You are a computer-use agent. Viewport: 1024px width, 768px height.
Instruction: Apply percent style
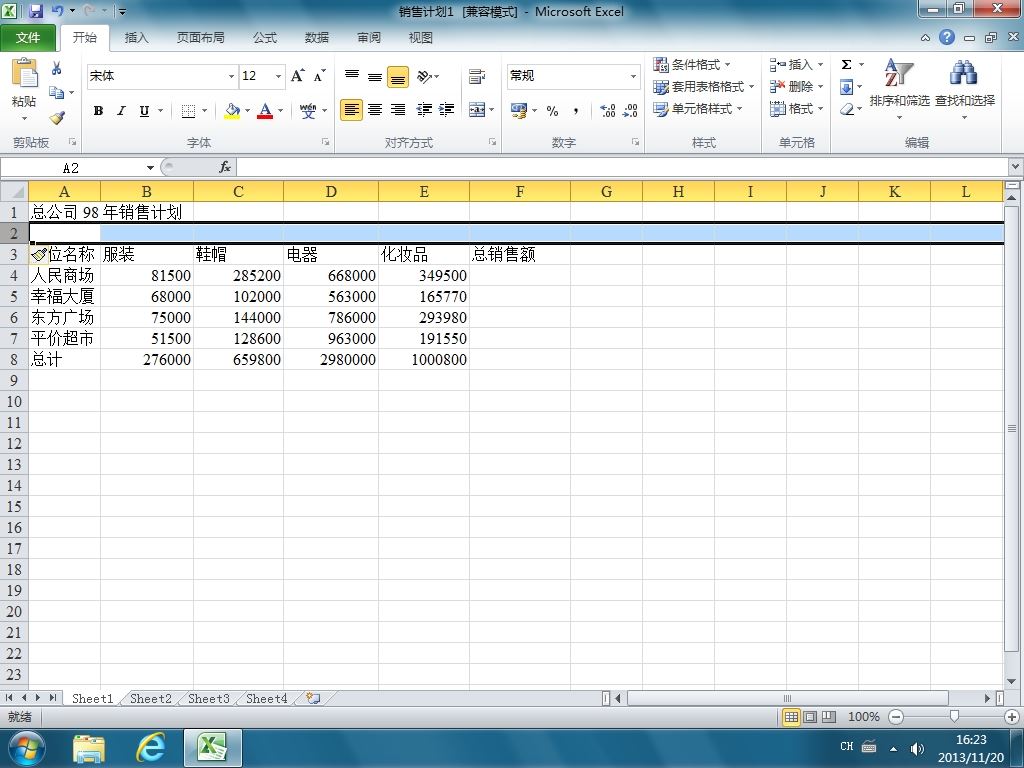[552, 111]
